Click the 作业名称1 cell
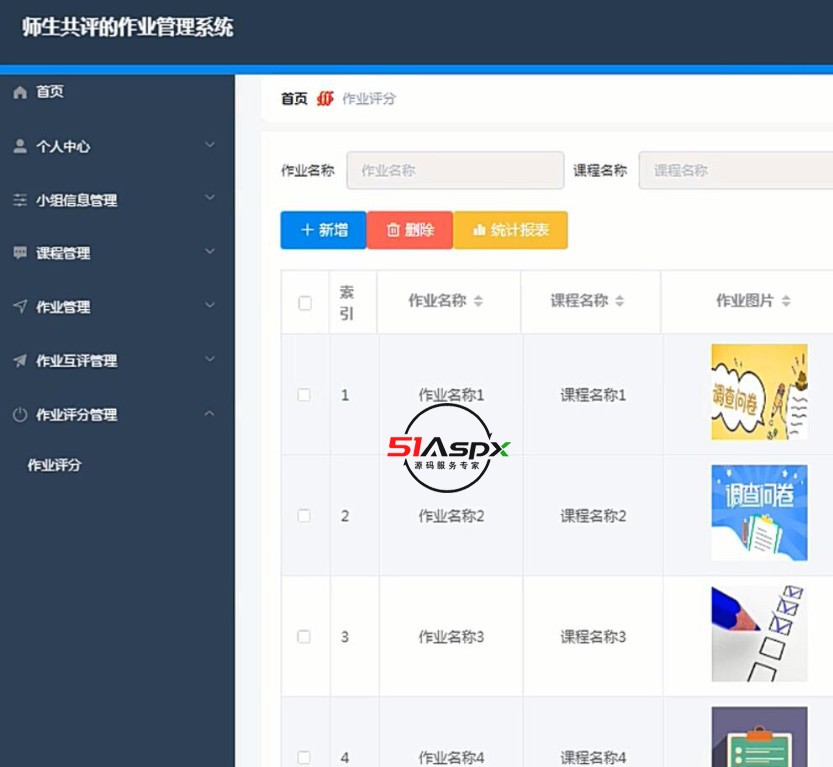This screenshot has height=767, width=833. pyautogui.click(x=451, y=395)
